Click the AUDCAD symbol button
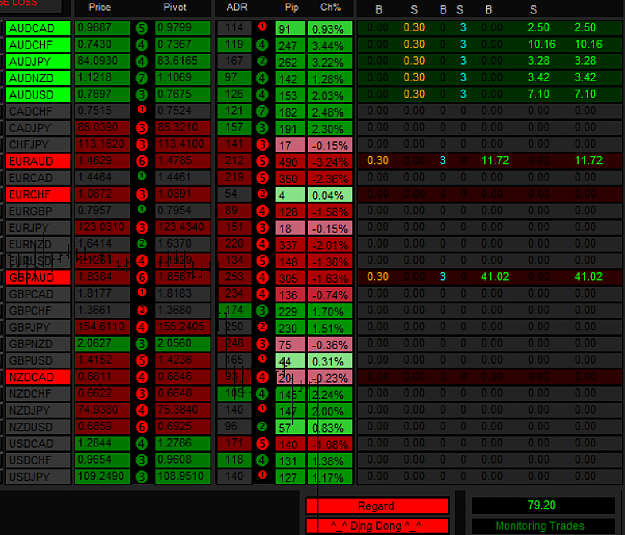 coord(38,28)
